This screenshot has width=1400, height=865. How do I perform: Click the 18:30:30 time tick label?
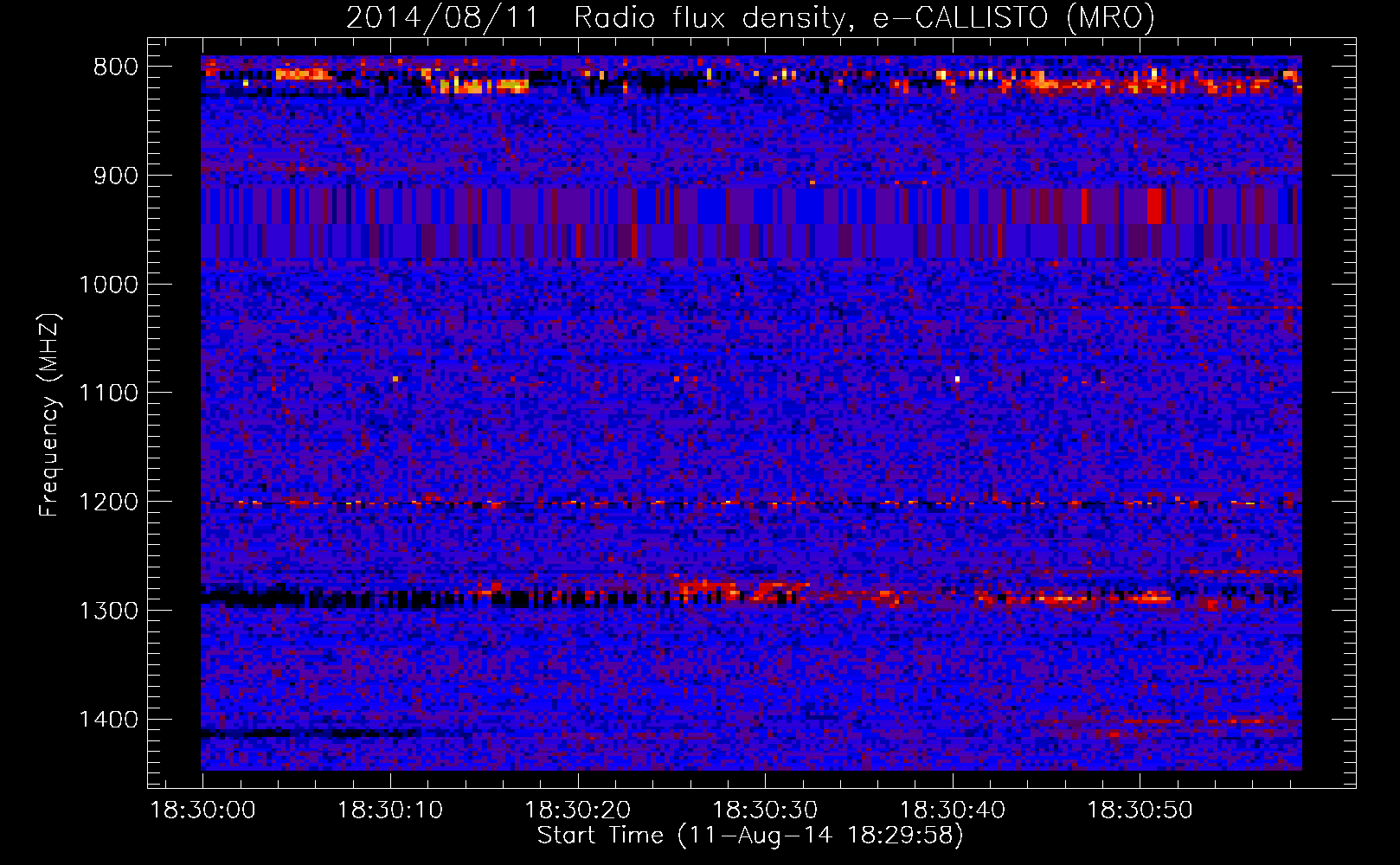(x=765, y=811)
